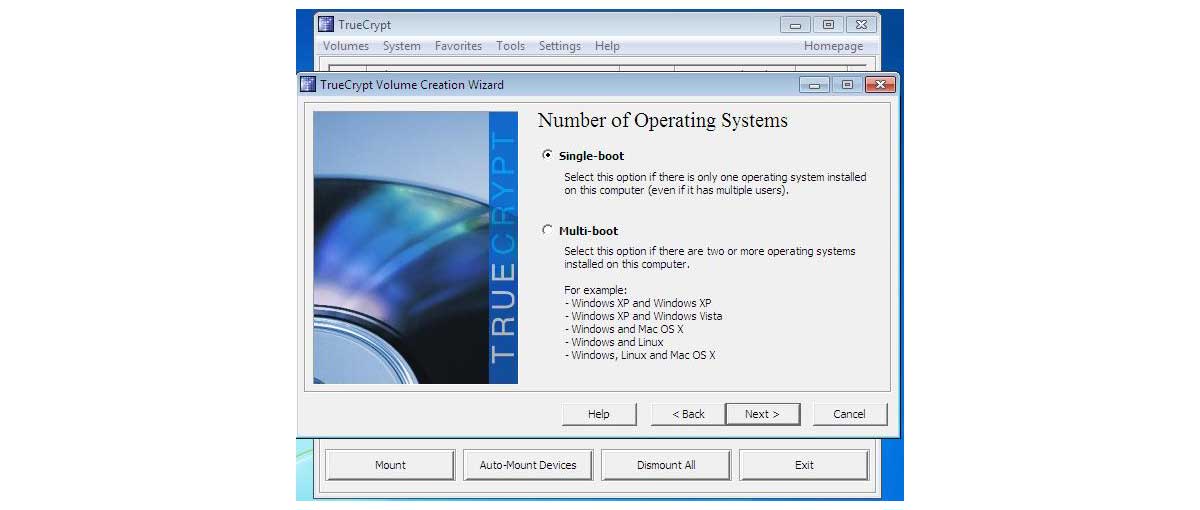The width and height of the screenshot is (1200, 510).
Task: Proceed with the Next > button
Action: coord(762,414)
